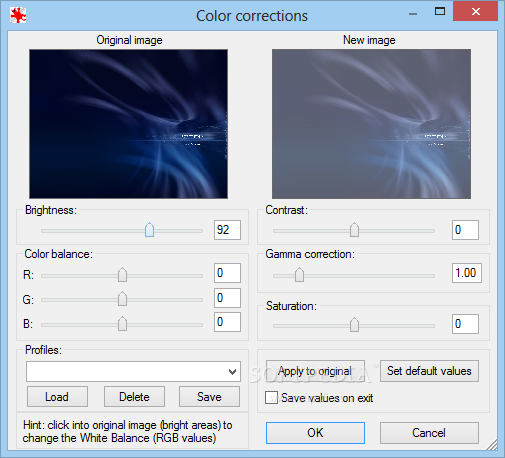The height and width of the screenshot is (458, 505).
Task: Click the Original image preview thumbnail
Action: coord(128,124)
